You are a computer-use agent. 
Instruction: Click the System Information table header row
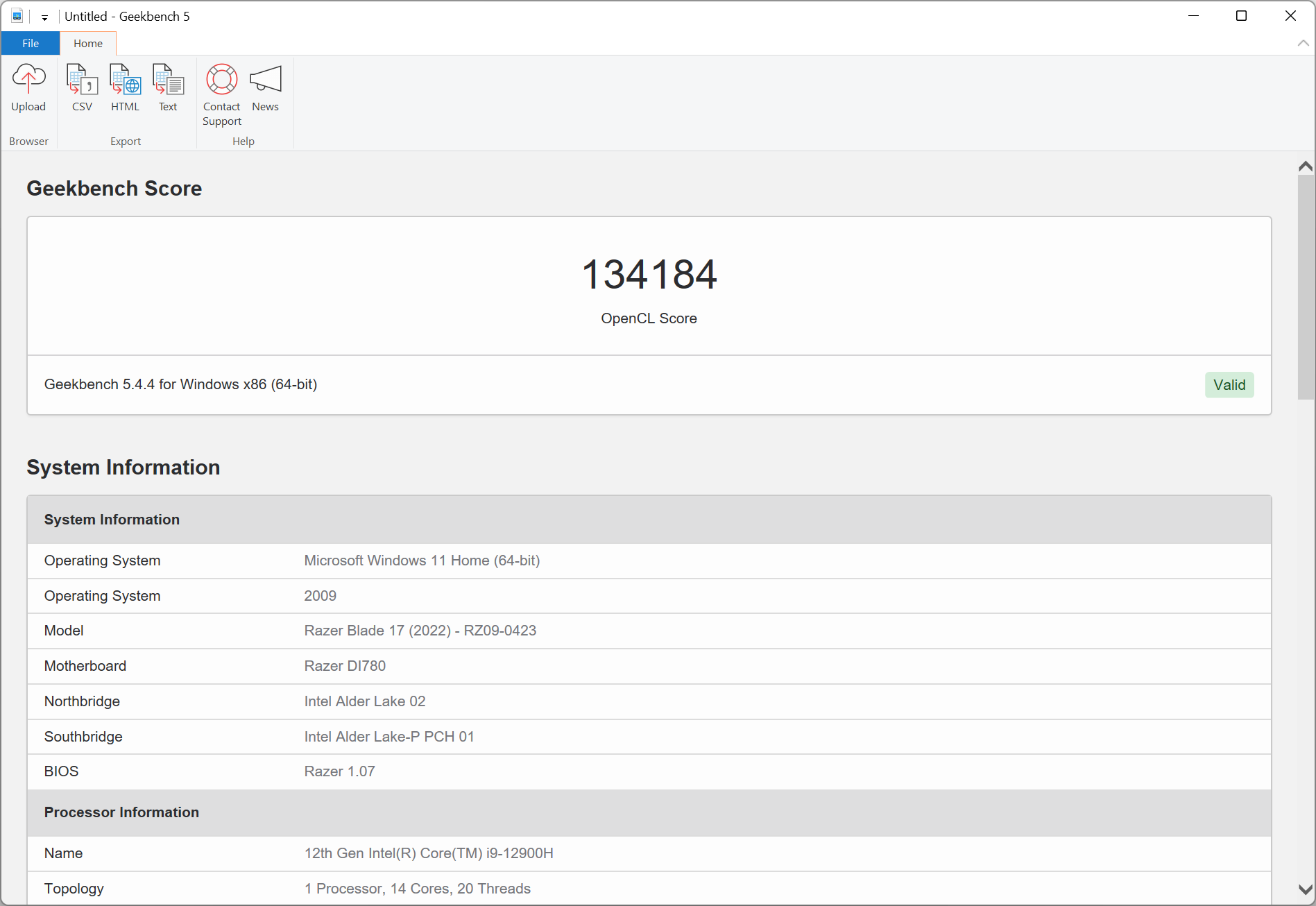pos(649,520)
